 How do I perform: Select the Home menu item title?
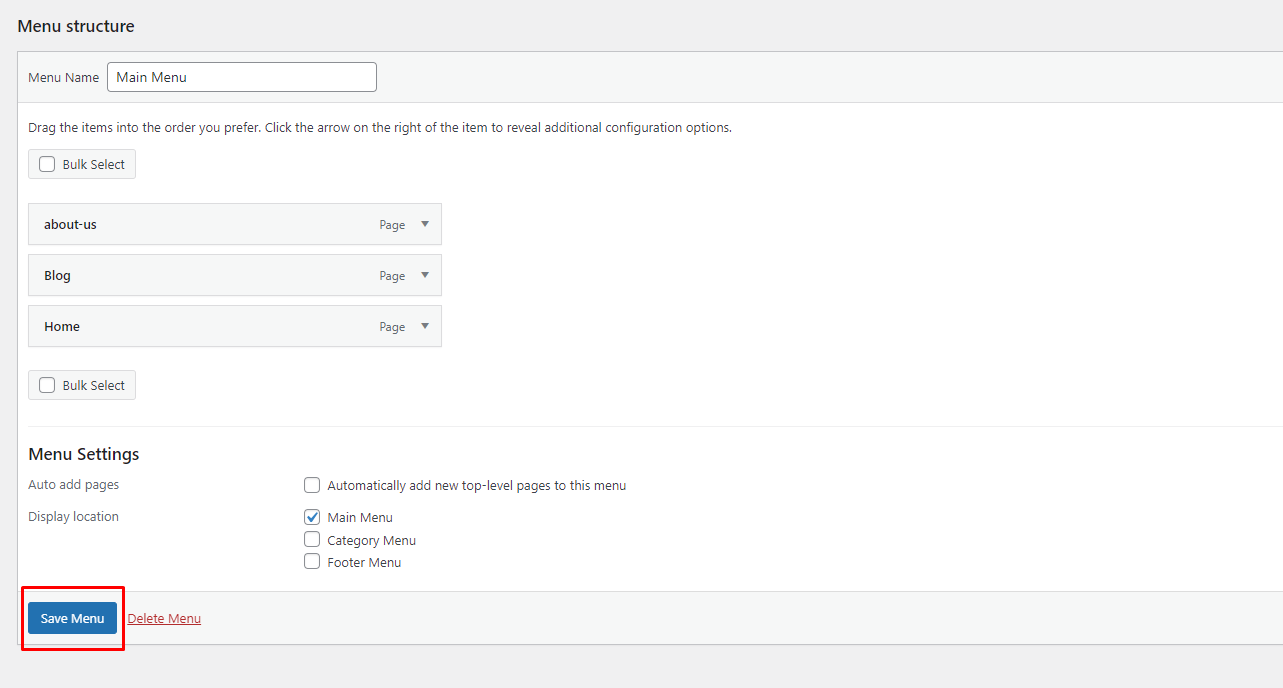coord(62,327)
